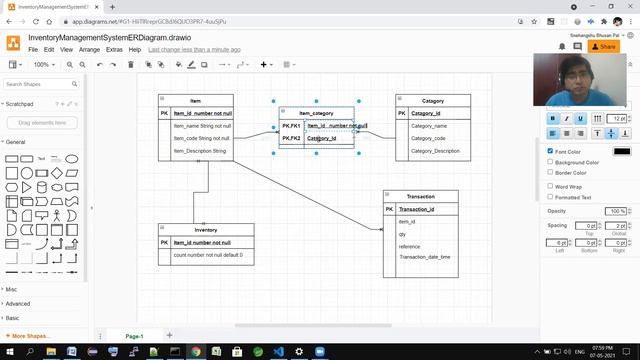Click the font size 12 pt field
The height and width of the screenshot is (360, 640).
pos(616,118)
